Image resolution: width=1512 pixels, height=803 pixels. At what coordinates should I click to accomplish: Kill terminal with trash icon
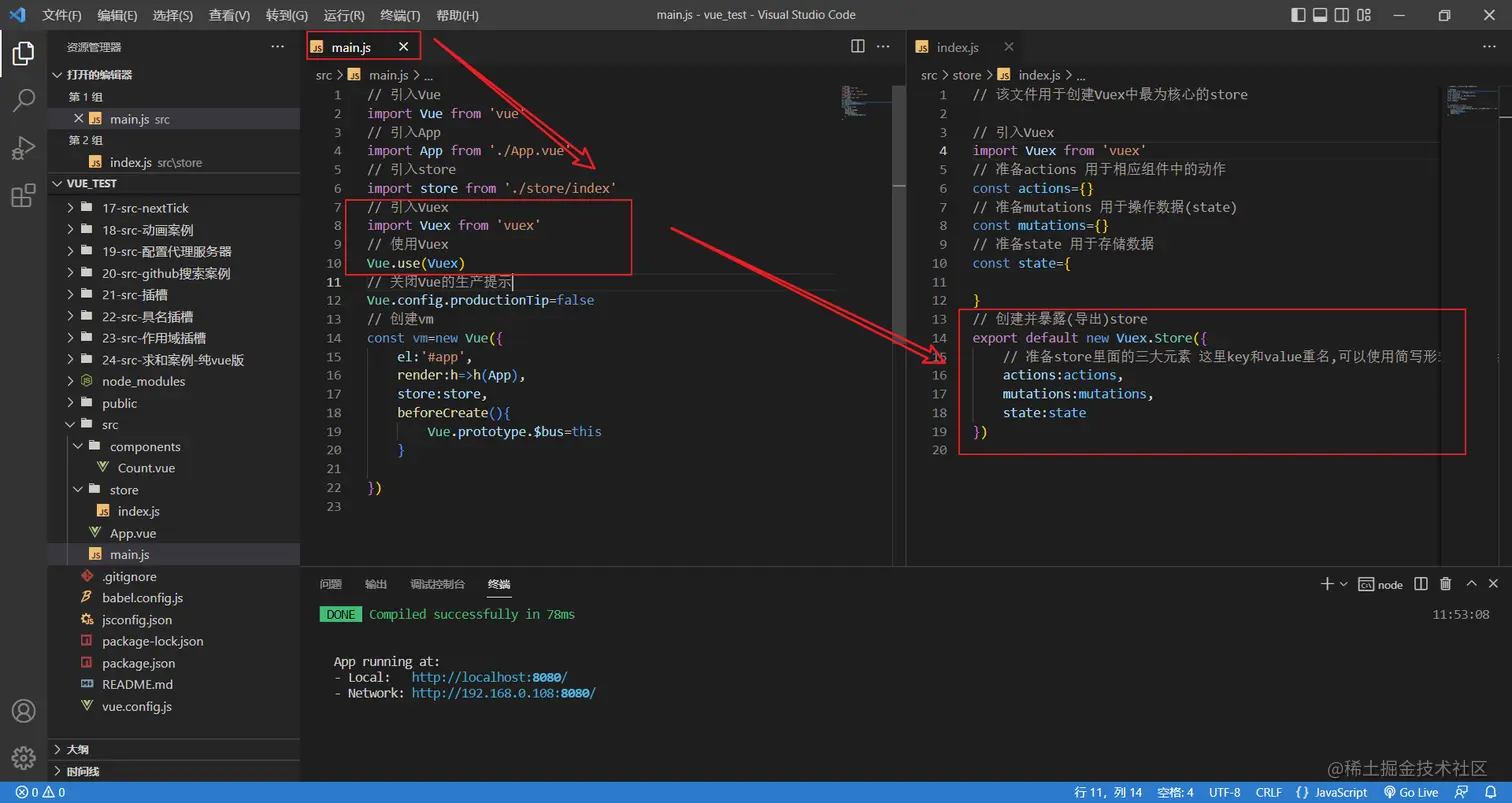point(1446,584)
